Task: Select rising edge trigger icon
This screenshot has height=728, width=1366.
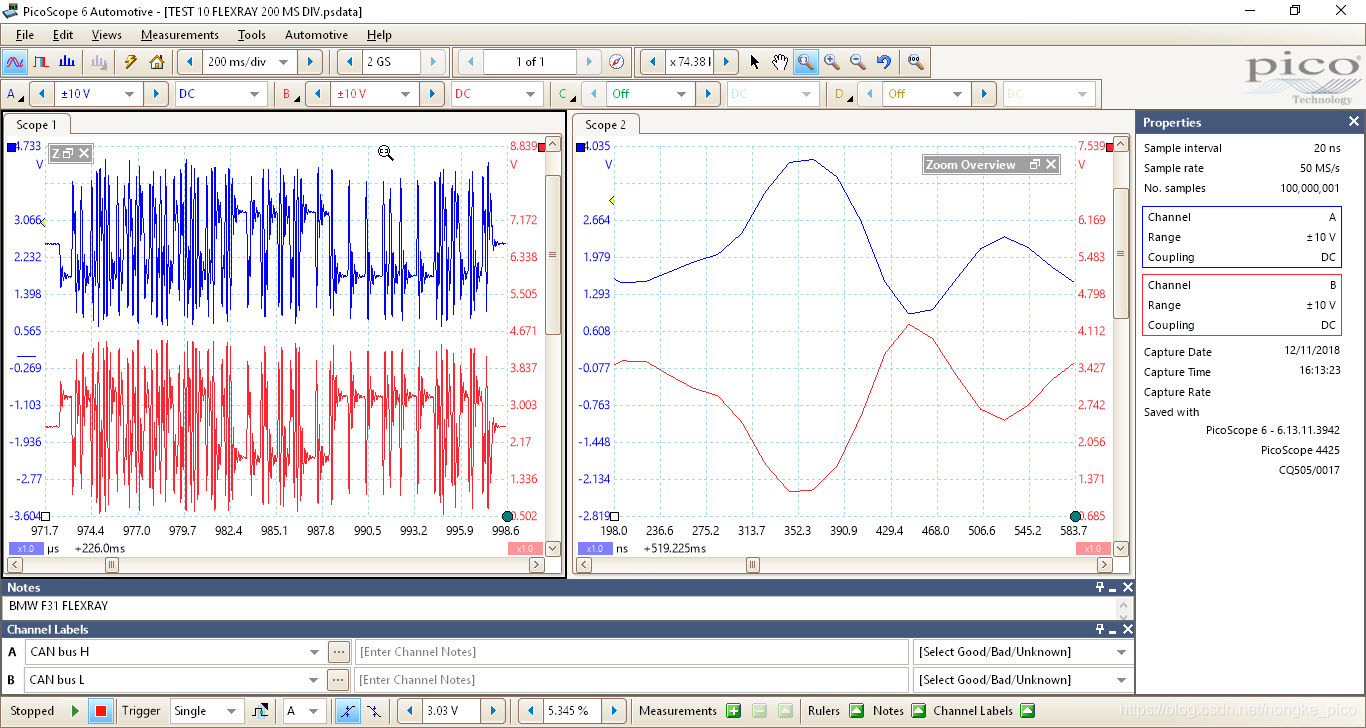Action: pyautogui.click(x=347, y=711)
